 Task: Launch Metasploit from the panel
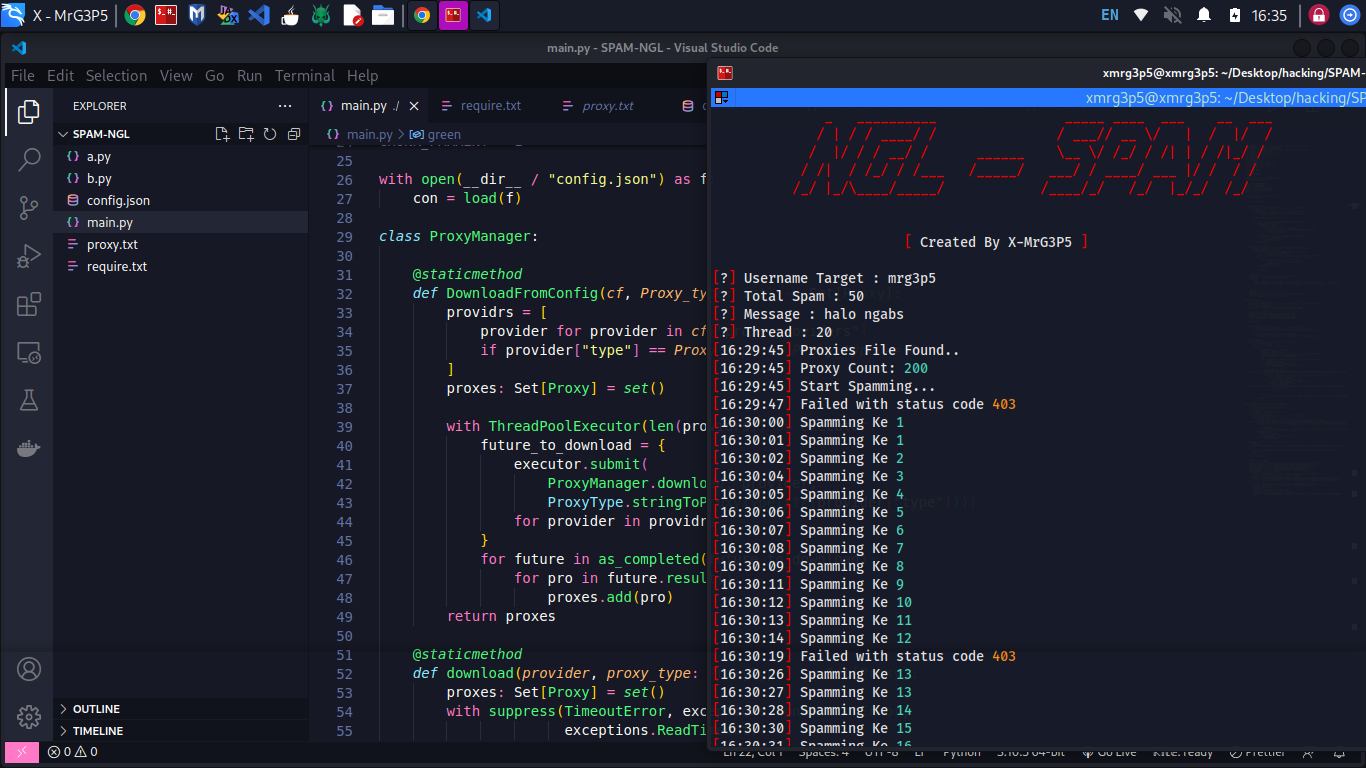[197, 15]
